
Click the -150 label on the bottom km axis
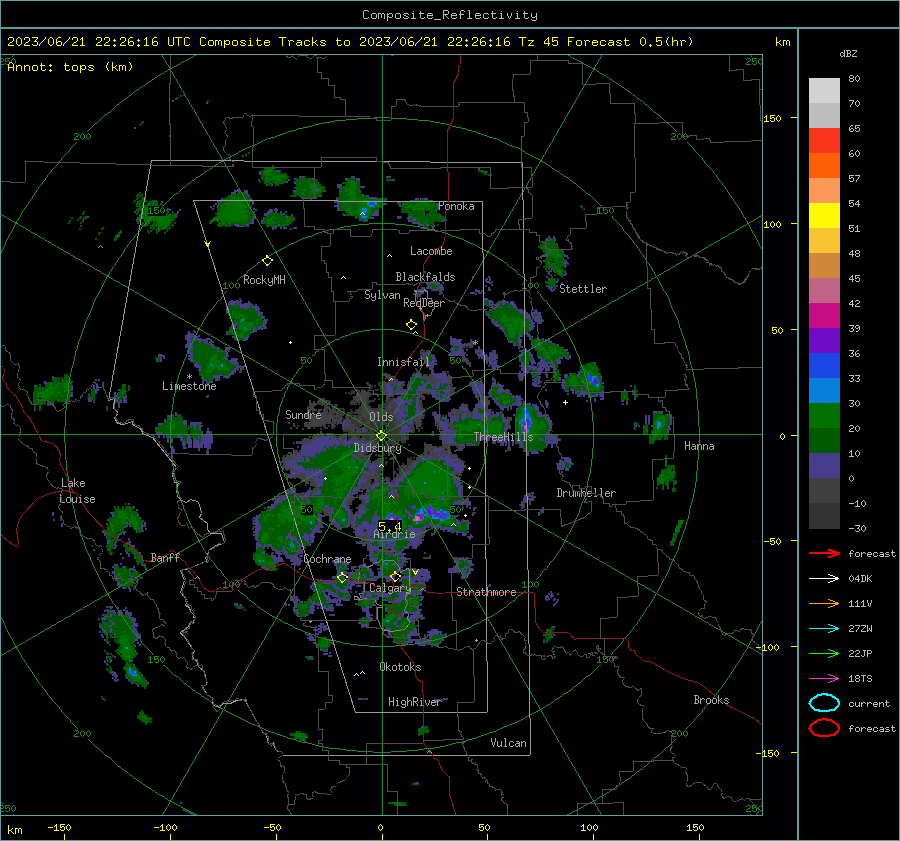(59, 828)
